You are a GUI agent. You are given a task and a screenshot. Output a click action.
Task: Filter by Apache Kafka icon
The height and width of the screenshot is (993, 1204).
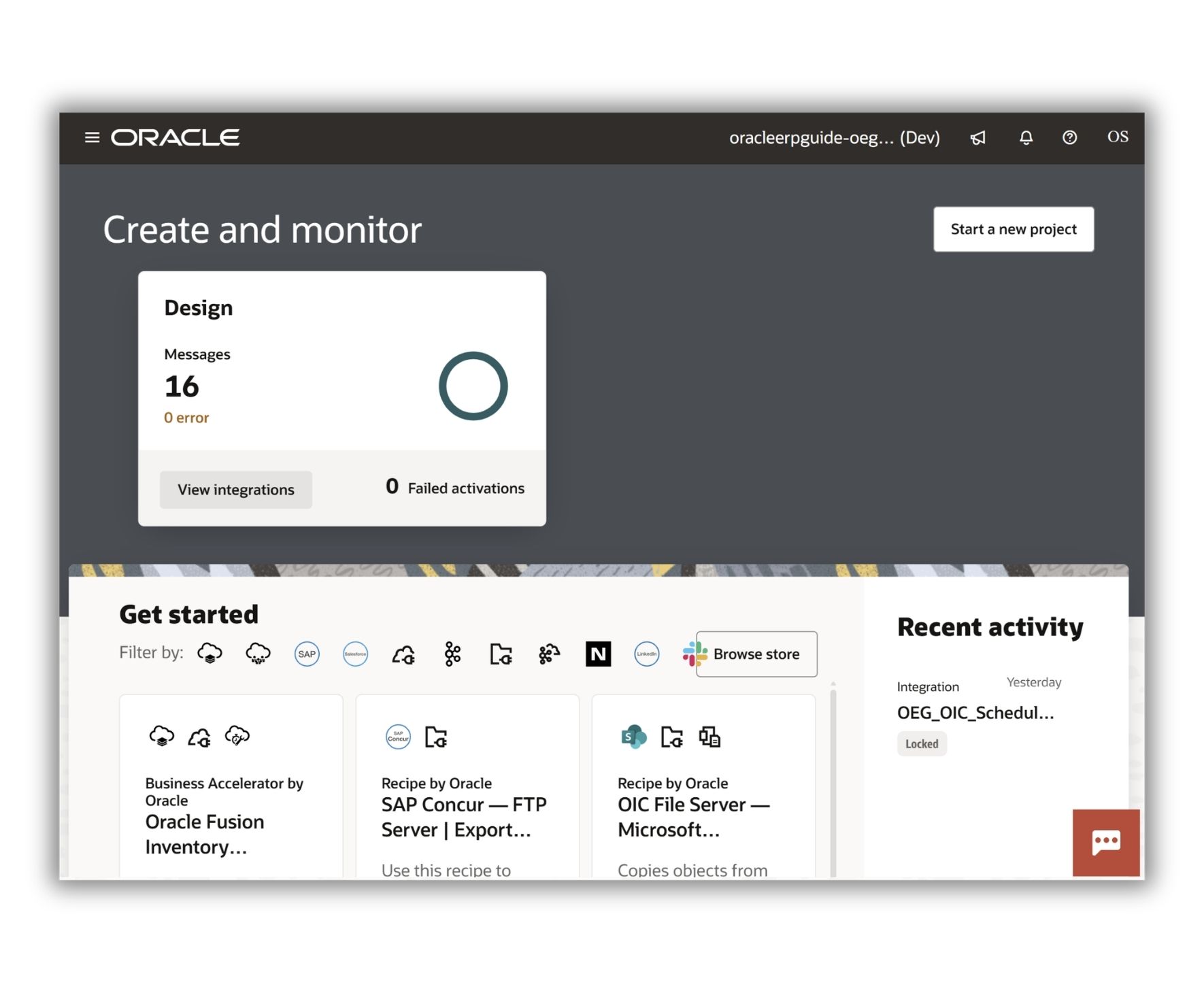click(x=452, y=654)
